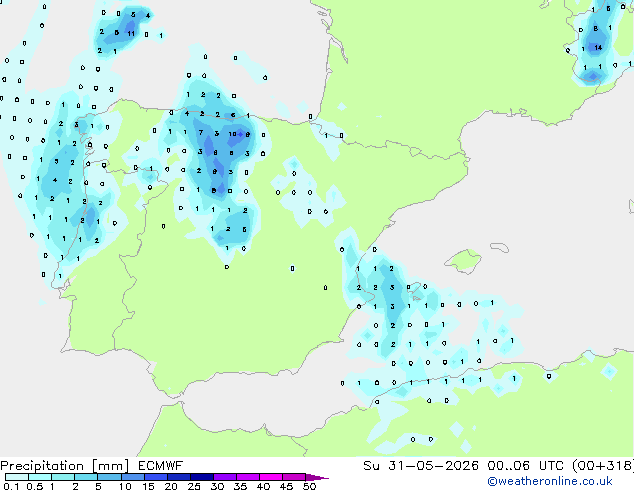
Task: Click the '(00+318)' forecast hour text
Action: pyautogui.click(x=603, y=466)
